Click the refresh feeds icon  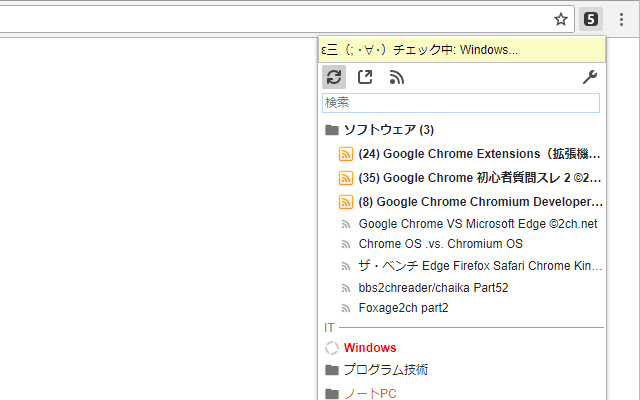coord(334,77)
